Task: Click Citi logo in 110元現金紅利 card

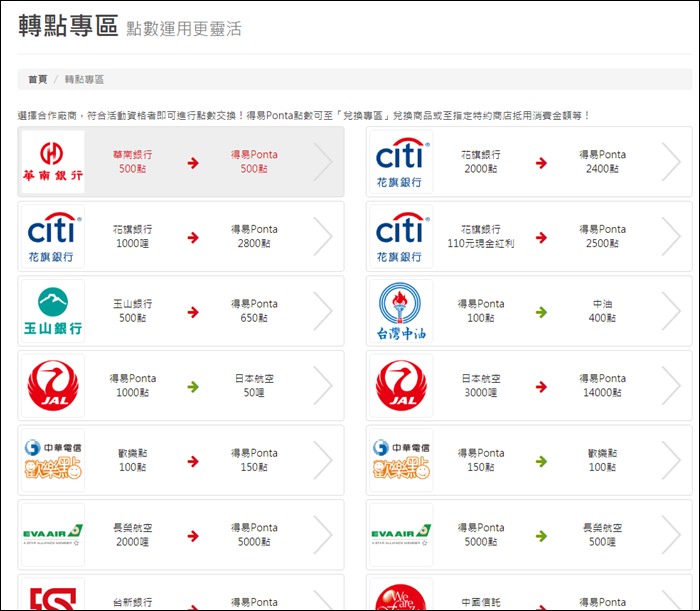Action: (x=401, y=236)
